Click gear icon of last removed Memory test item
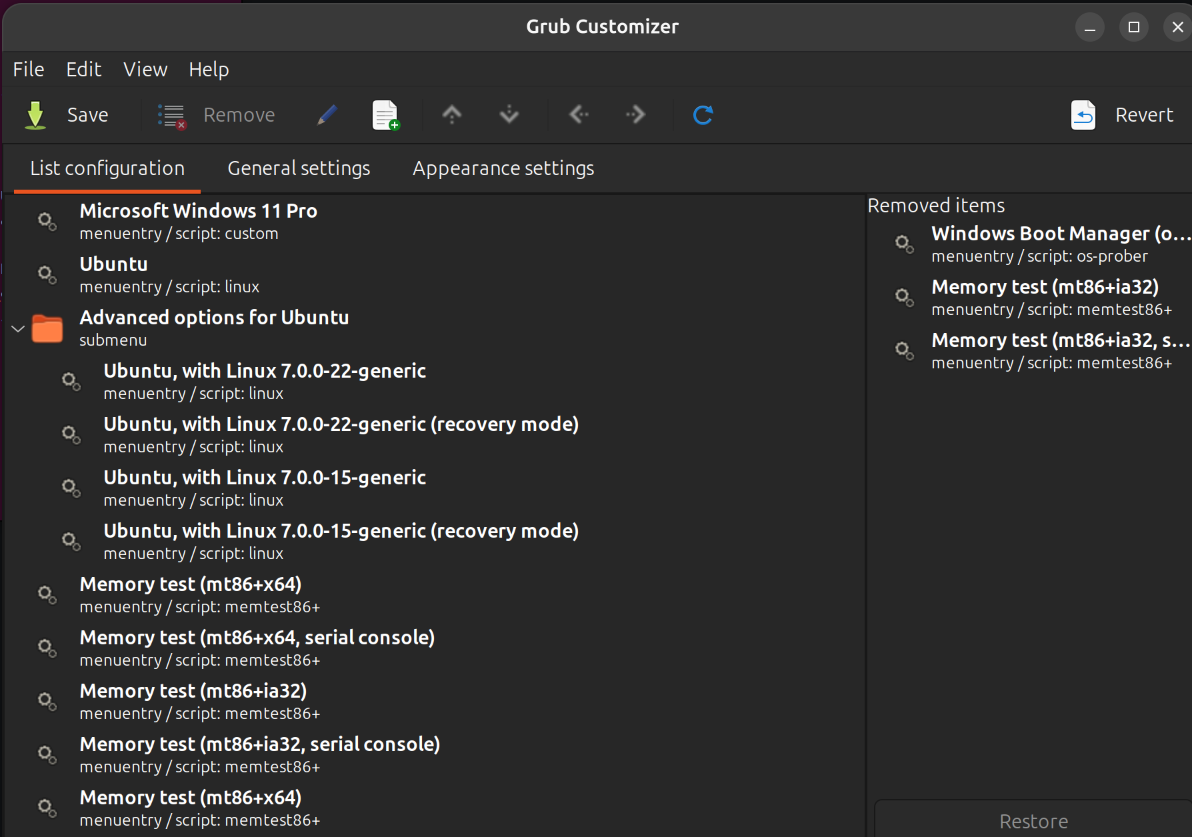This screenshot has height=837, width=1192. point(905,350)
